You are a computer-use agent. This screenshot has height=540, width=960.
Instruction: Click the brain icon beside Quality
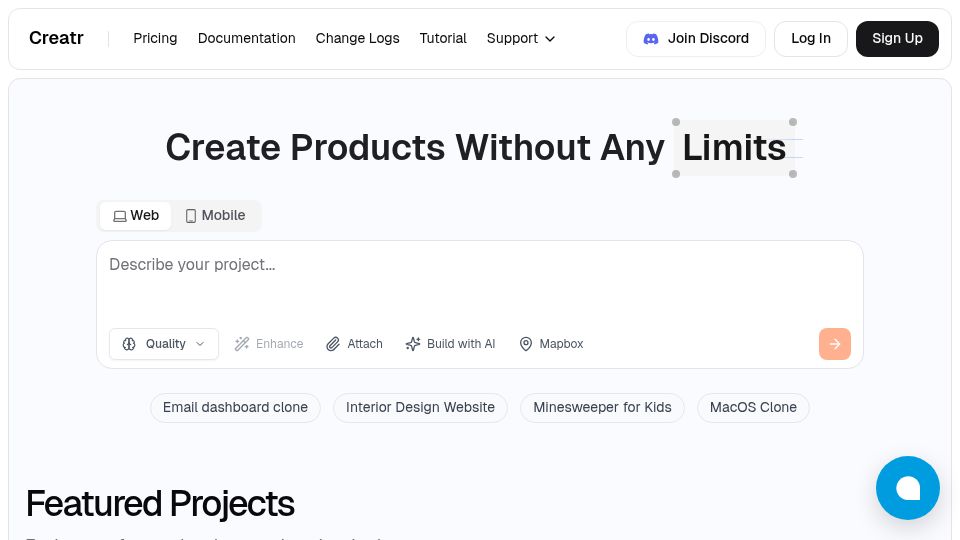click(x=129, y=344)
